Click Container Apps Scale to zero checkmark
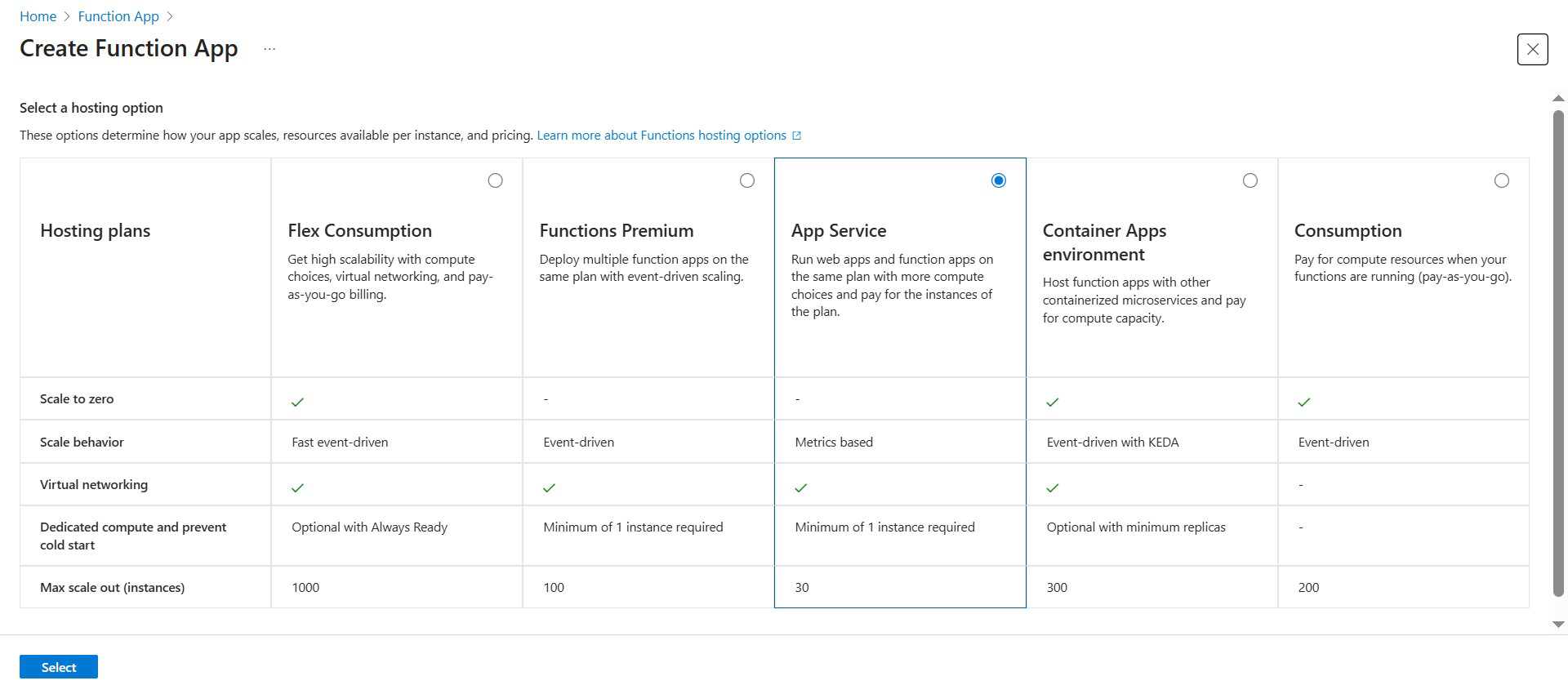1568x694 pixels. click(x=1052, y=402)
